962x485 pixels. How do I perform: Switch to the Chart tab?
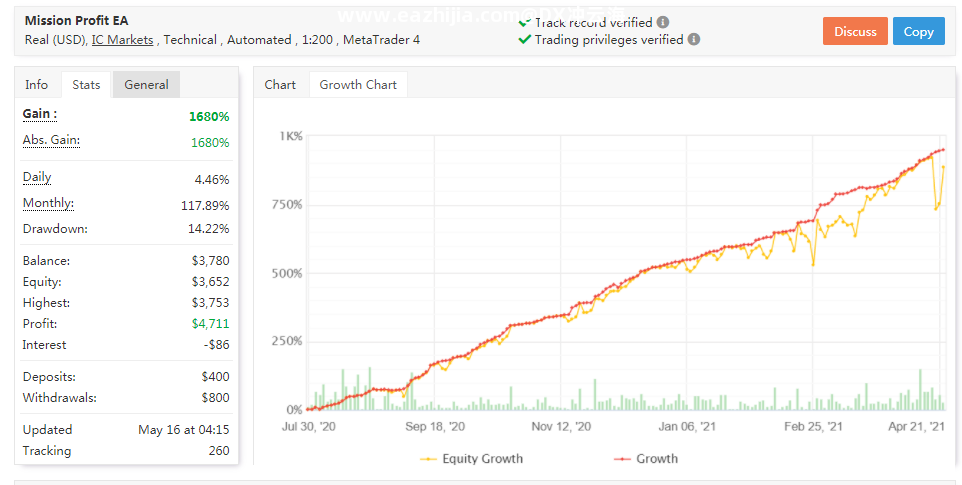coord(280,85)
